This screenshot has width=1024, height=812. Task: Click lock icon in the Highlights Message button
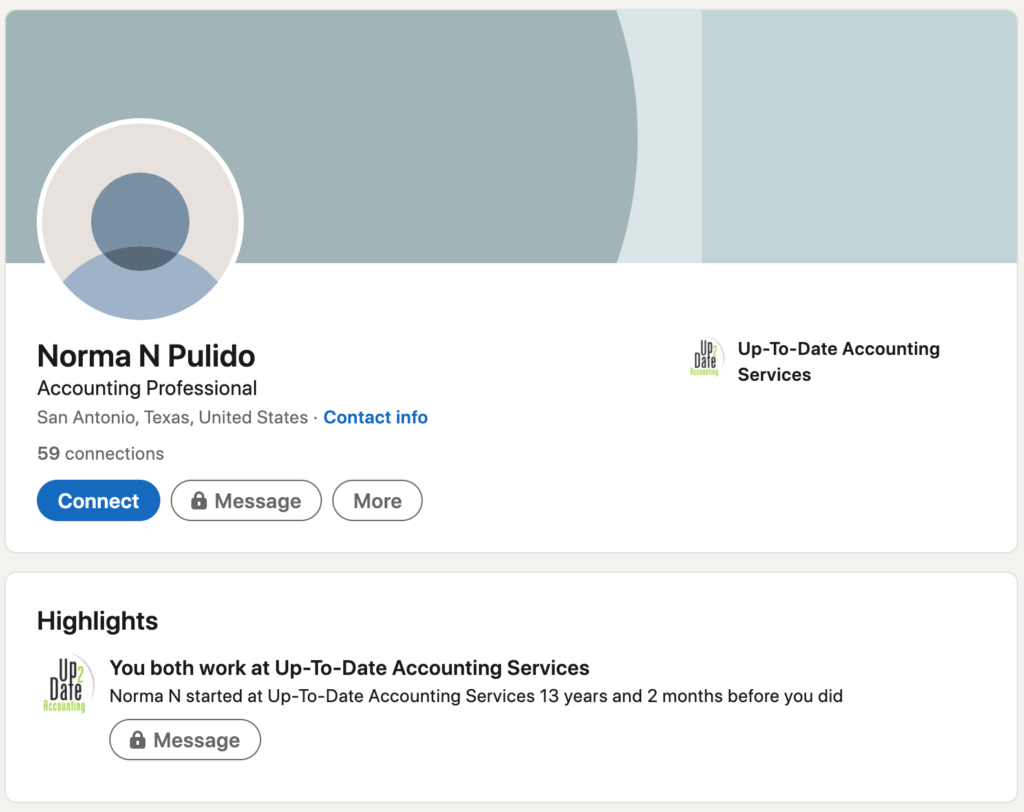coord(137,739)
